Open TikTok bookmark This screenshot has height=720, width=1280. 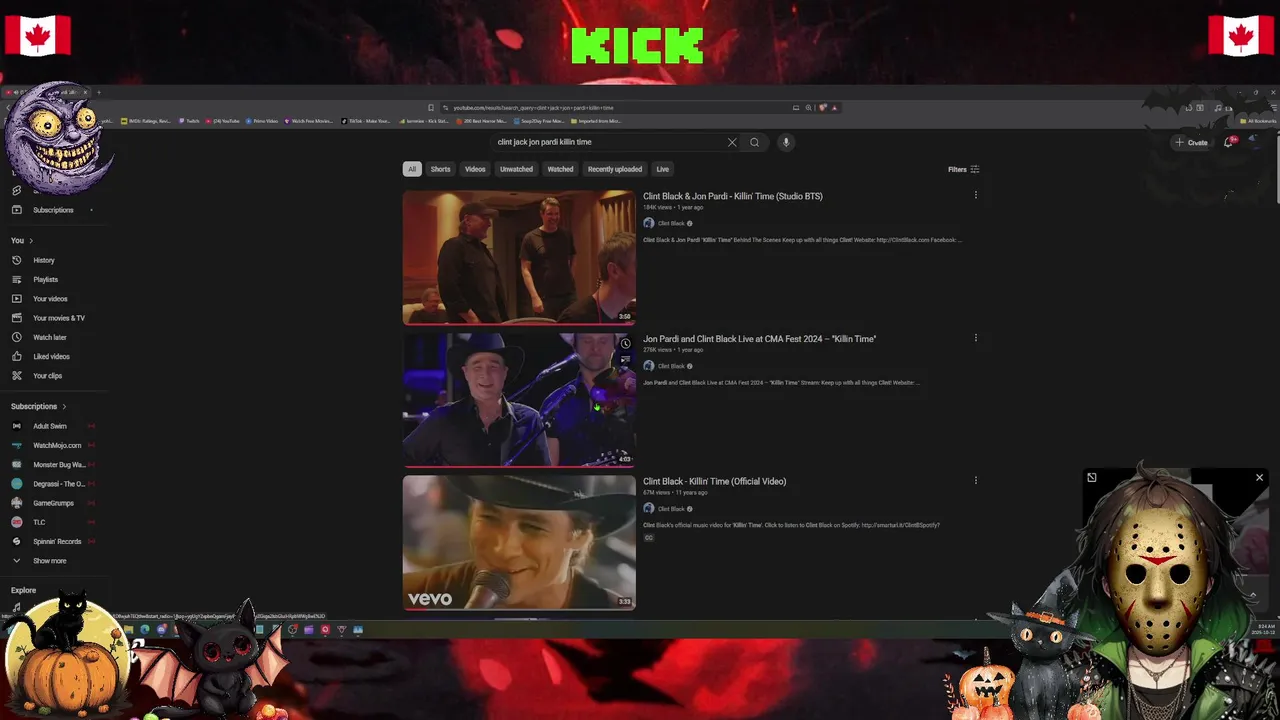click(366, 121)
